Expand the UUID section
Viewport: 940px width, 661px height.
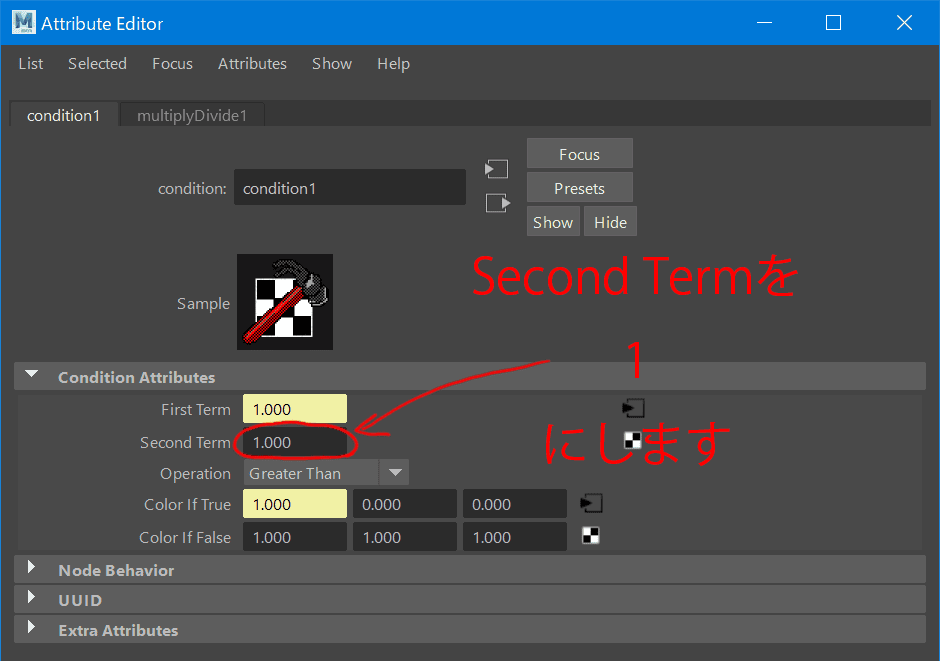pyautogui.click(x=32, y=599)
